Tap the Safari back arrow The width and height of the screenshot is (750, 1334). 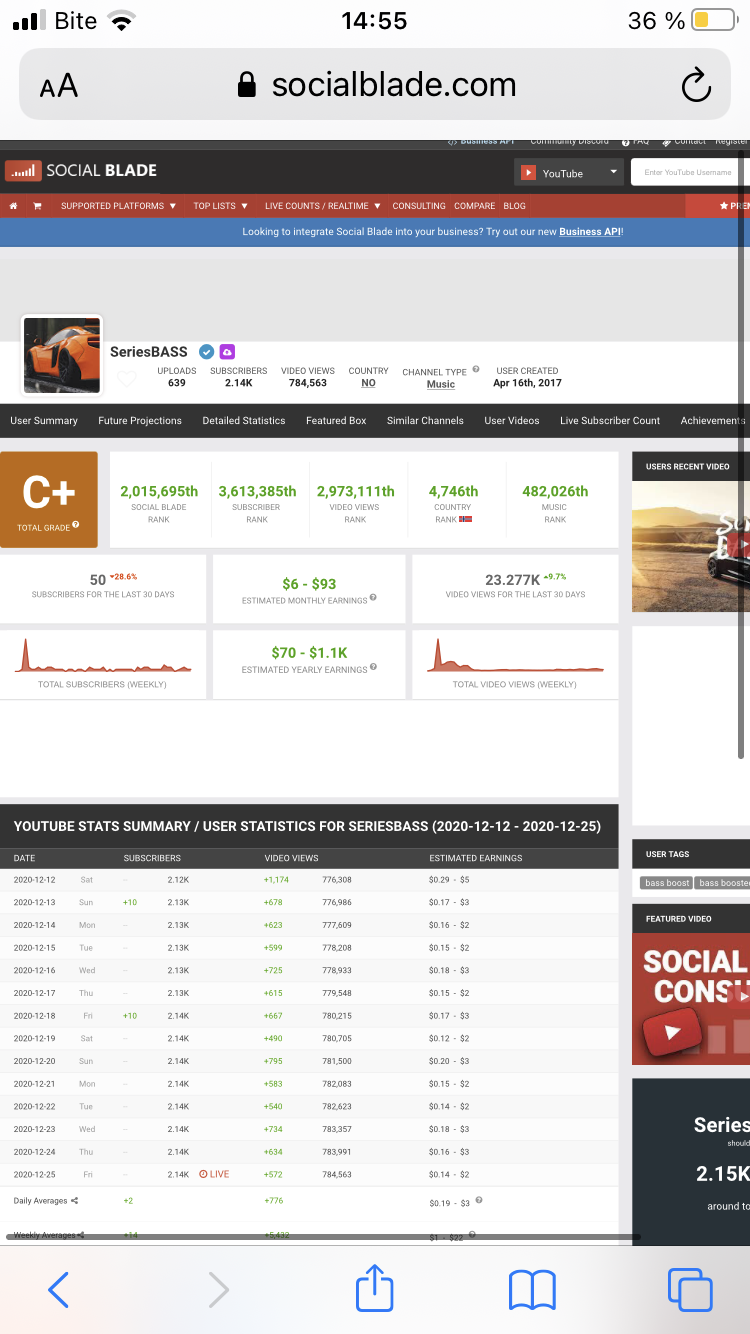(59, 1289)
